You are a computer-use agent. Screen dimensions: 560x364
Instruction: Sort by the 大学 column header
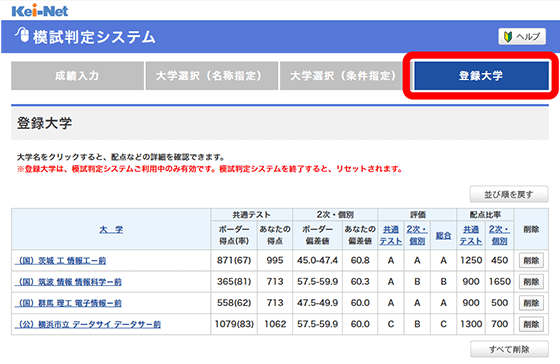pos(111,229)
